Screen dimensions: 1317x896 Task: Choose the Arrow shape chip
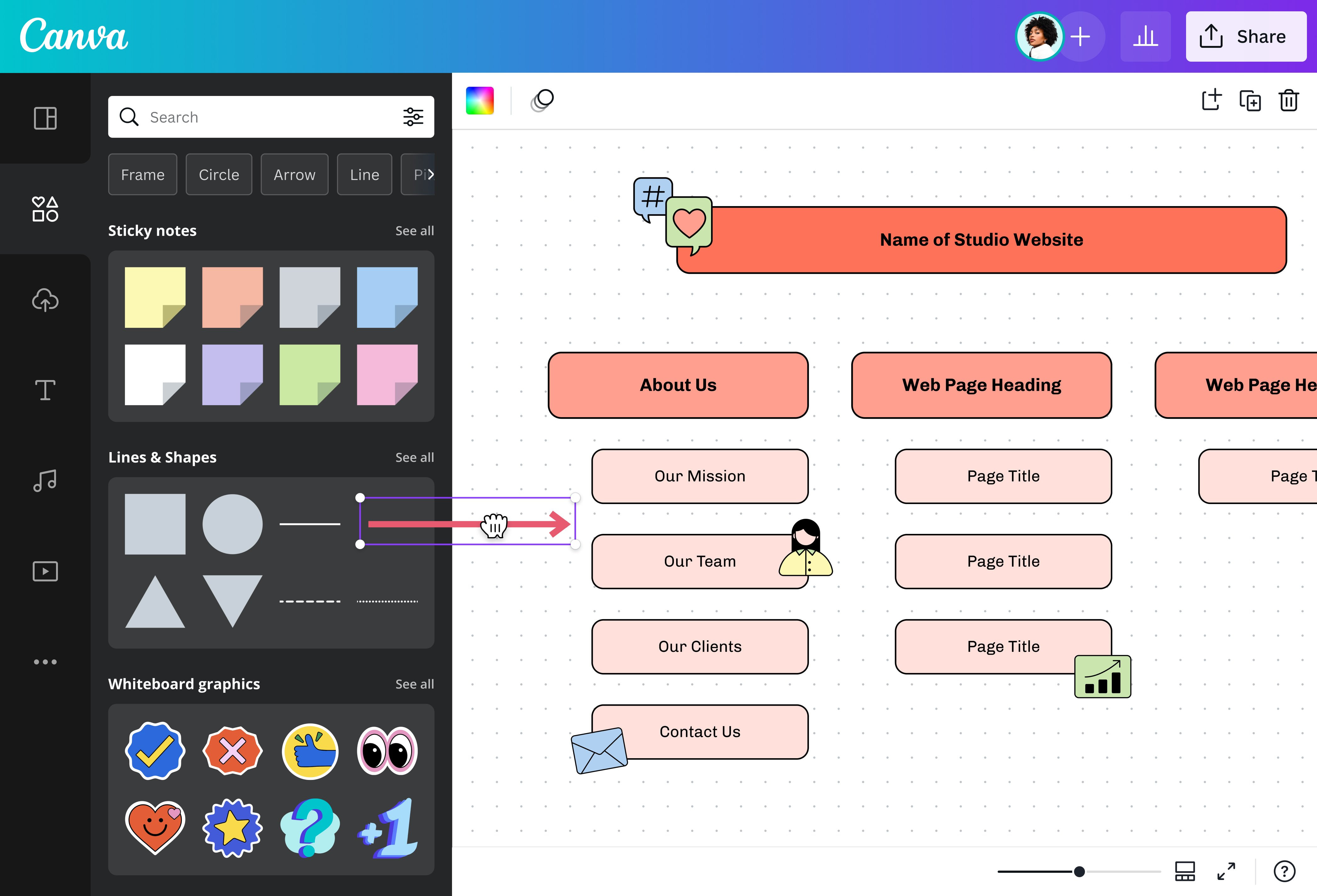[294, 174]
